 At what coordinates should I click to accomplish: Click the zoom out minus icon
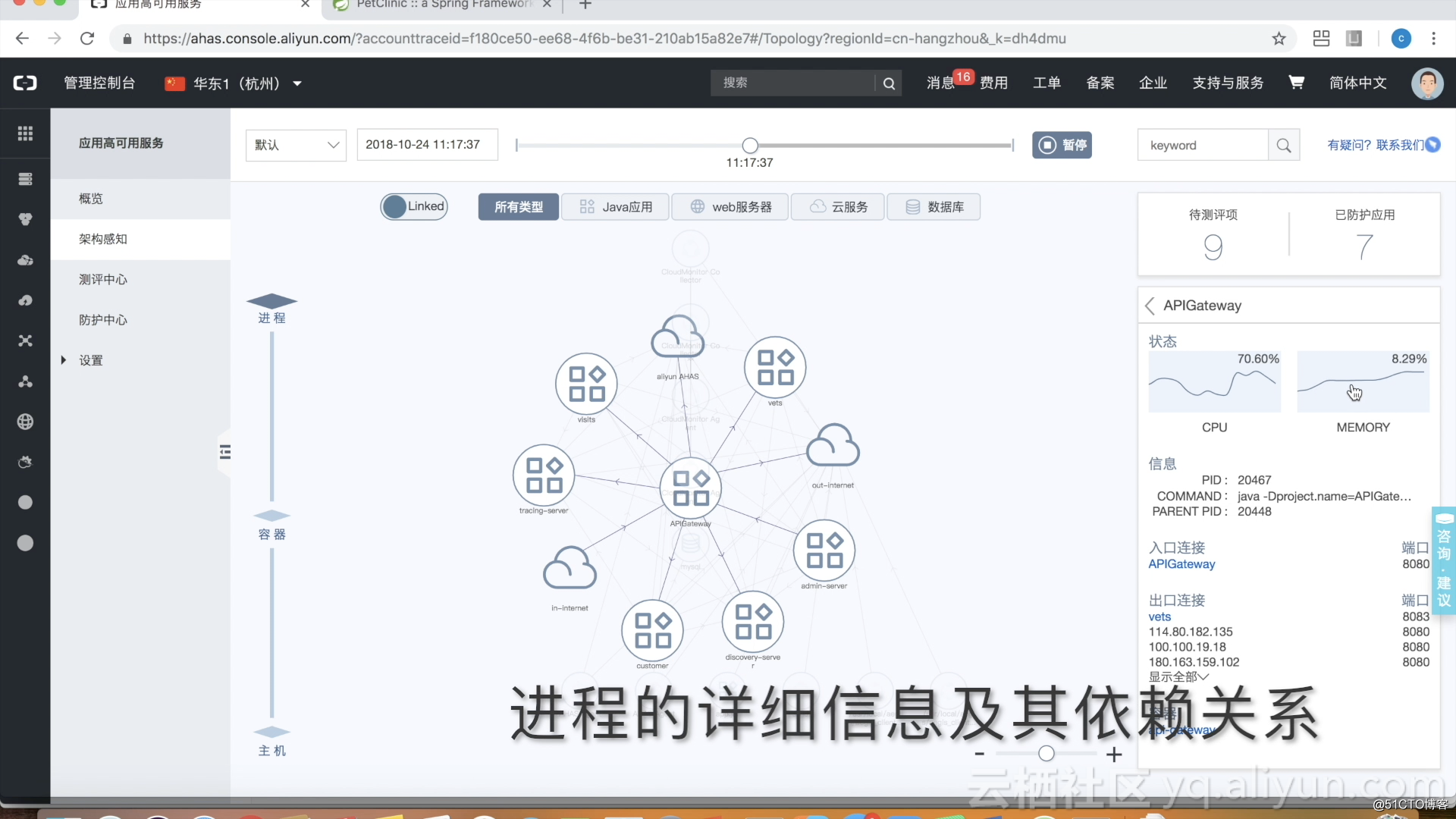[980, 754]
